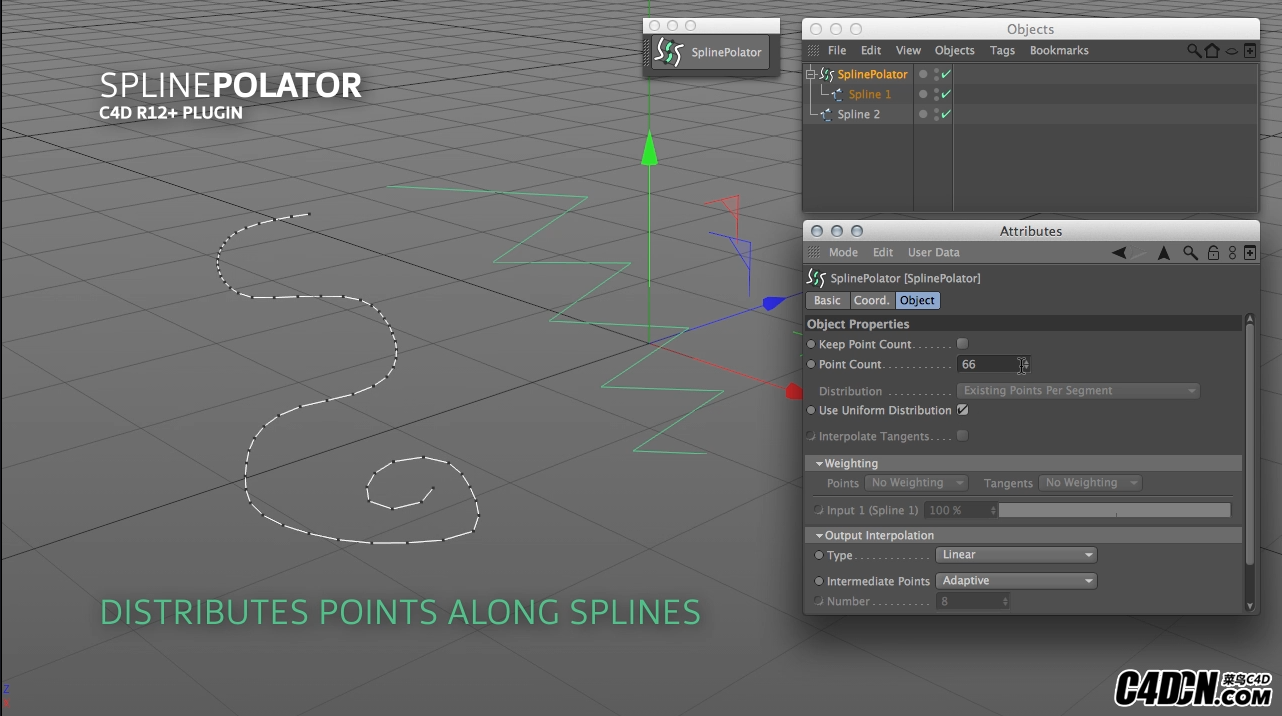This screenshot has width=1282, height=716.
Task: Click the home icon in Objects panel
Action: click(1212, 50)
